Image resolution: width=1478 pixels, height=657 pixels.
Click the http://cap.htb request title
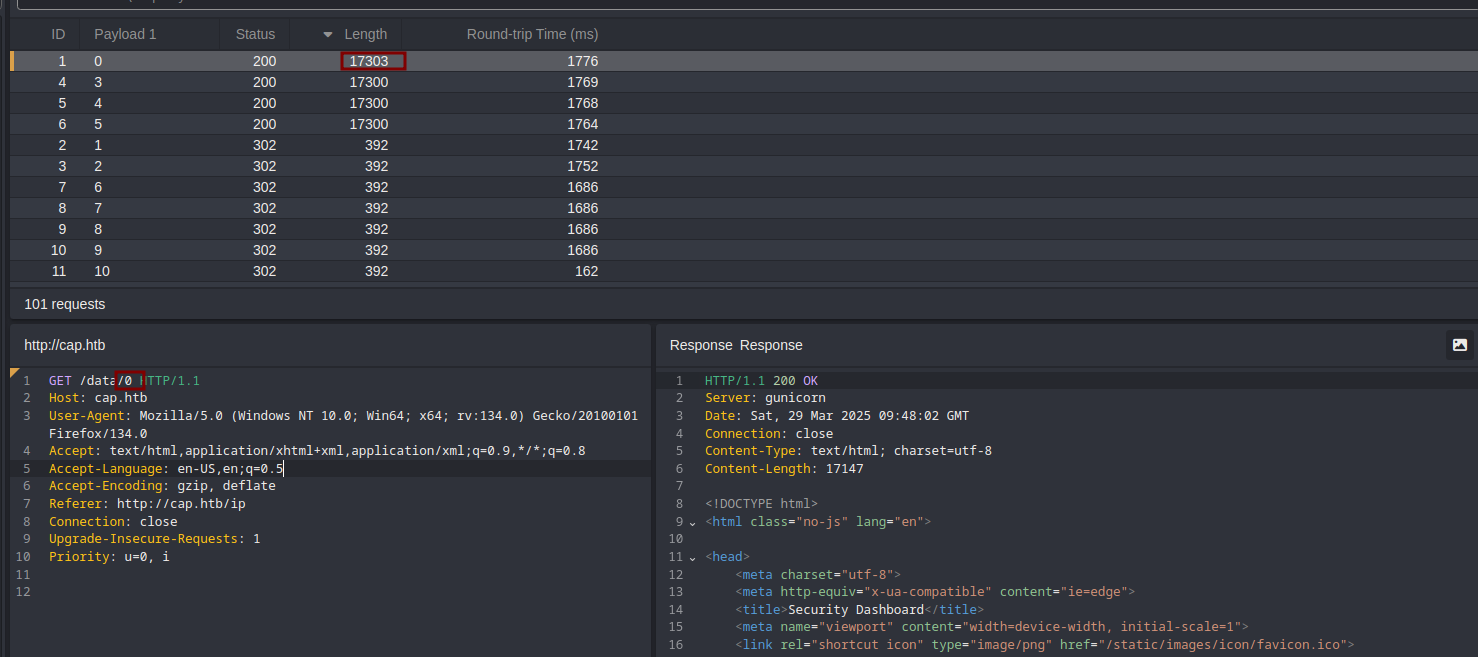pos(64,344)
